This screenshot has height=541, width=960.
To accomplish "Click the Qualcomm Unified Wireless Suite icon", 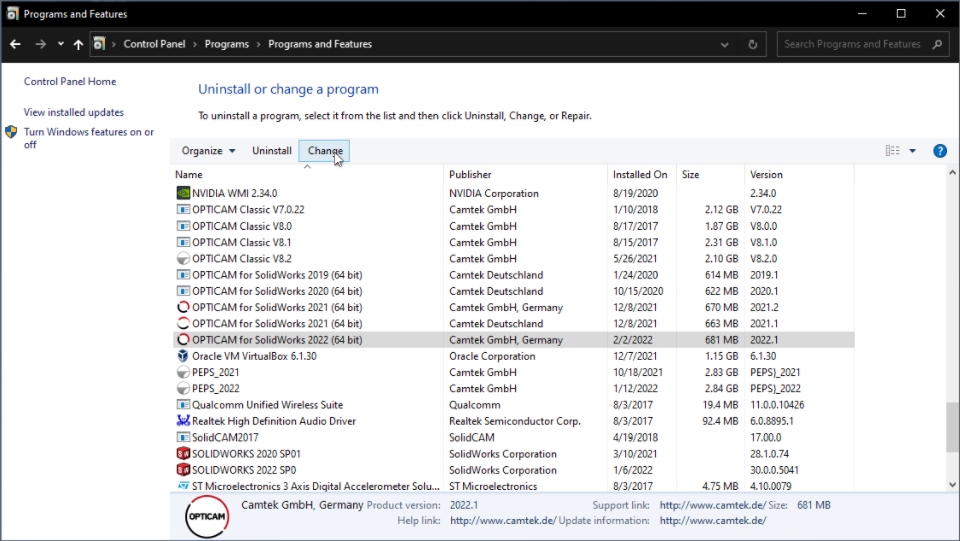I will [183, 405].
